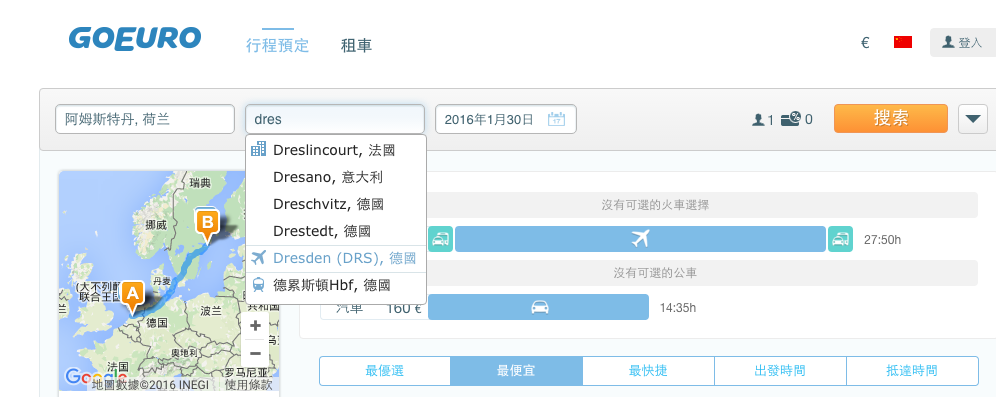Click the 沒有可選的火車選擇 notice
The width and height of the screenshot is (996, 397).
[x=656, y=205]
